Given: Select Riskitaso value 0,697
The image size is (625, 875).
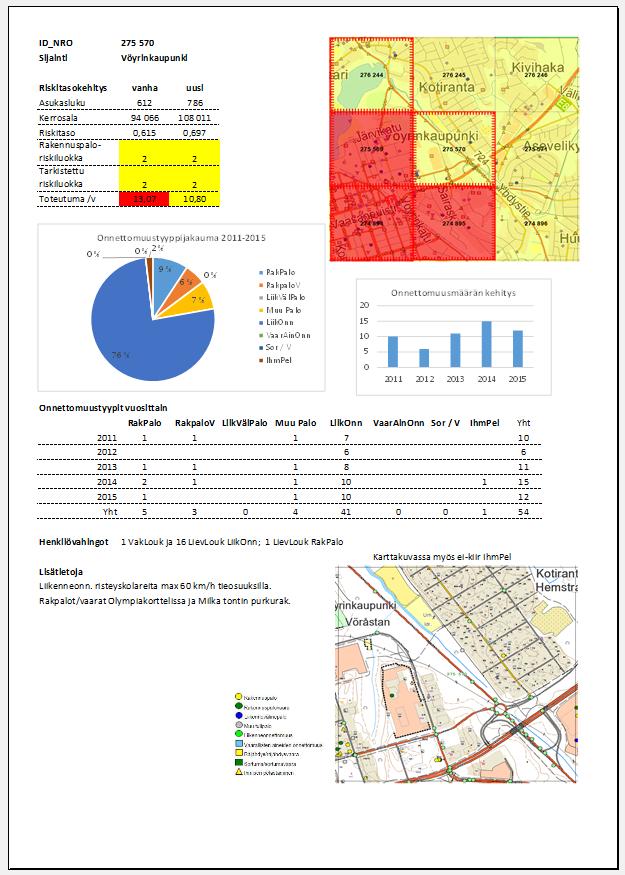Looking at the screenshot, I should [195, 133].
